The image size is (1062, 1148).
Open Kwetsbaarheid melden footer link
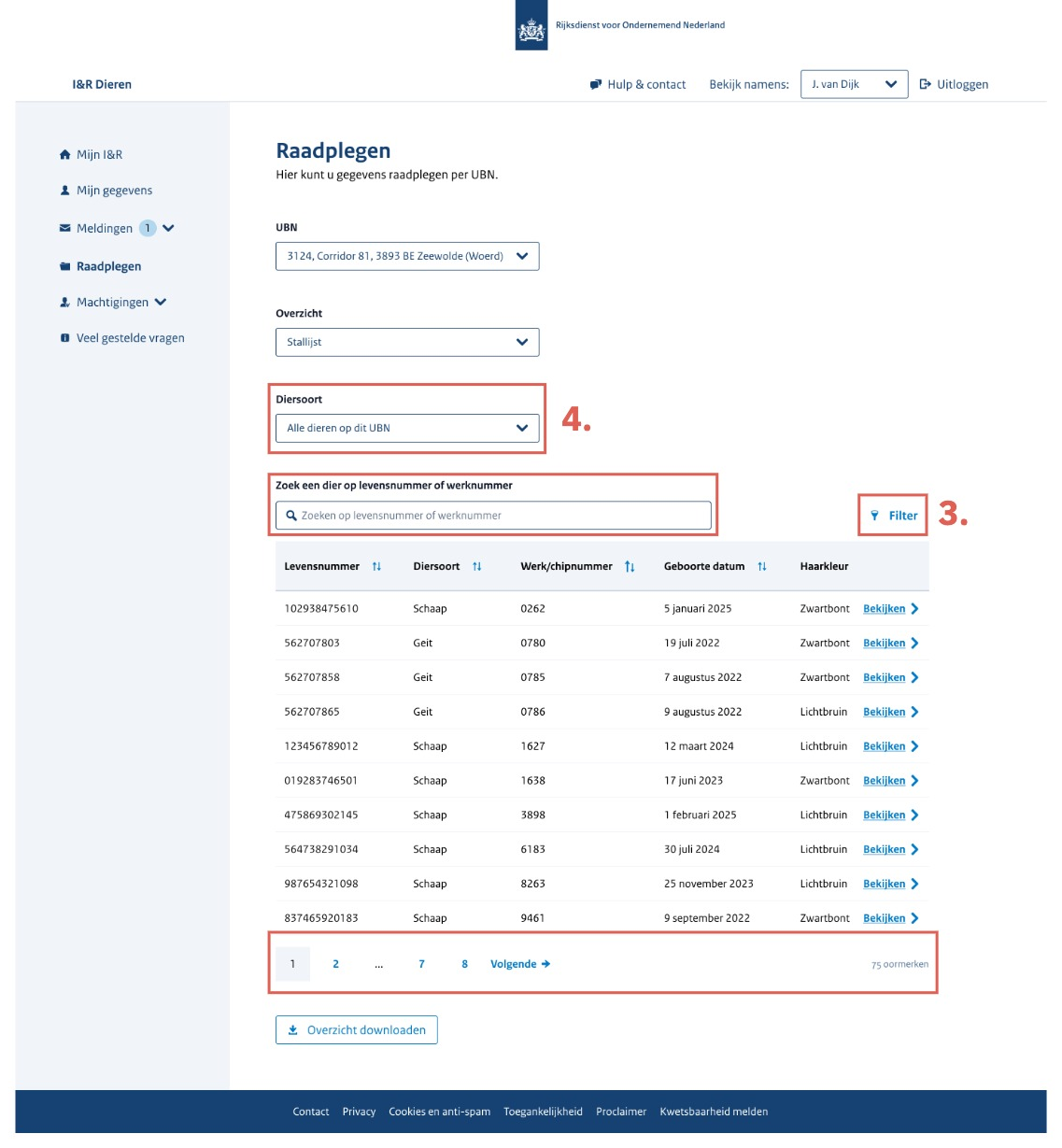tap(714, 1113)
